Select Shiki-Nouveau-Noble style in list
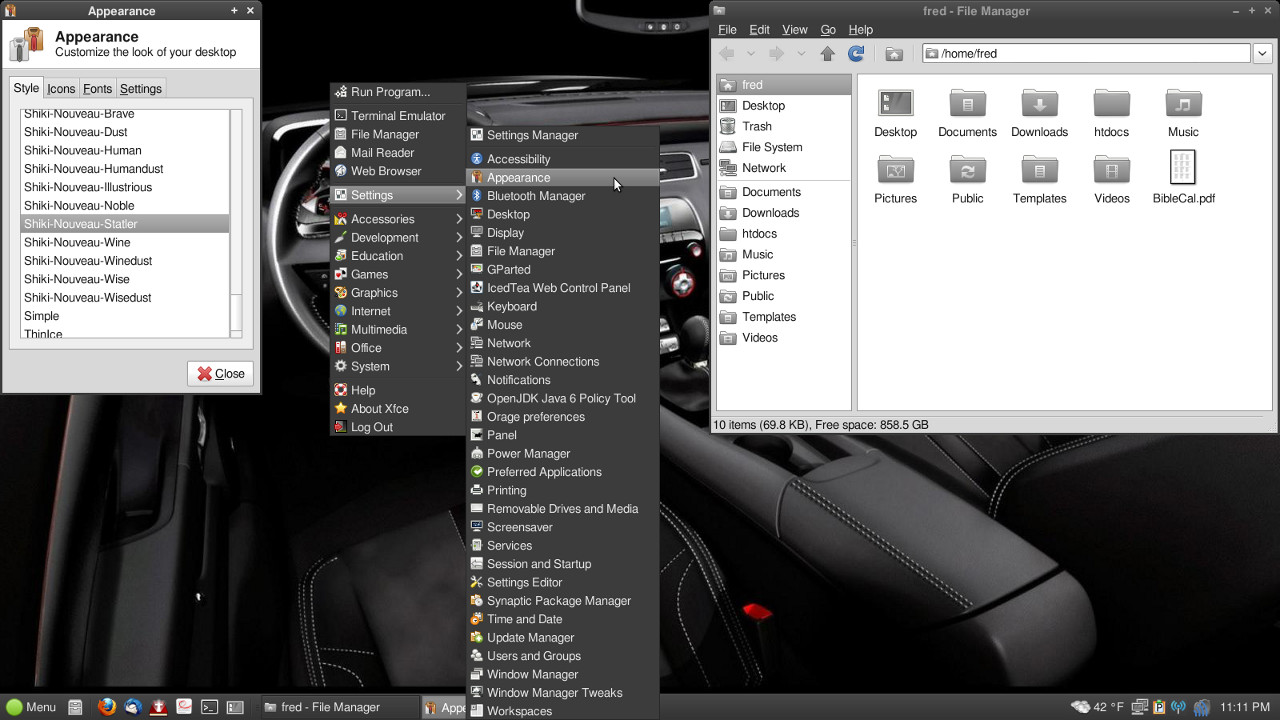This screenshot has height=720, width=1280. [x=125, y=206]
